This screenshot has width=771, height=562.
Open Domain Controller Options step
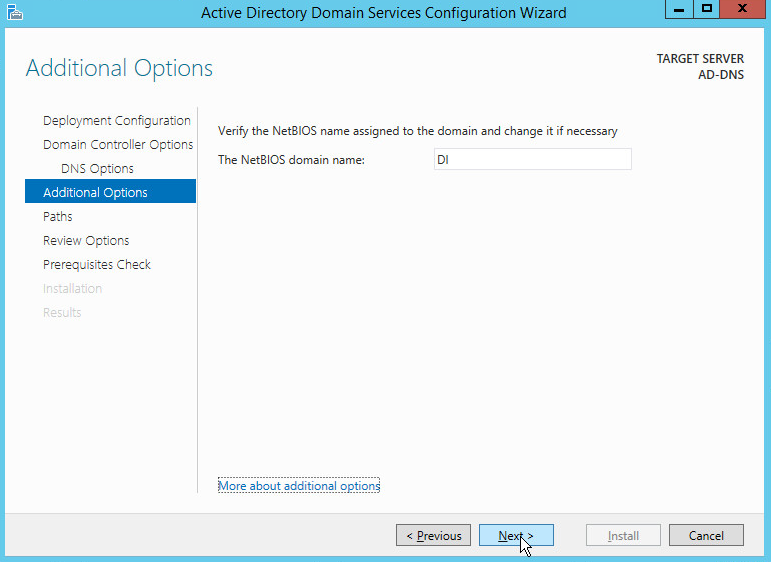118,145
